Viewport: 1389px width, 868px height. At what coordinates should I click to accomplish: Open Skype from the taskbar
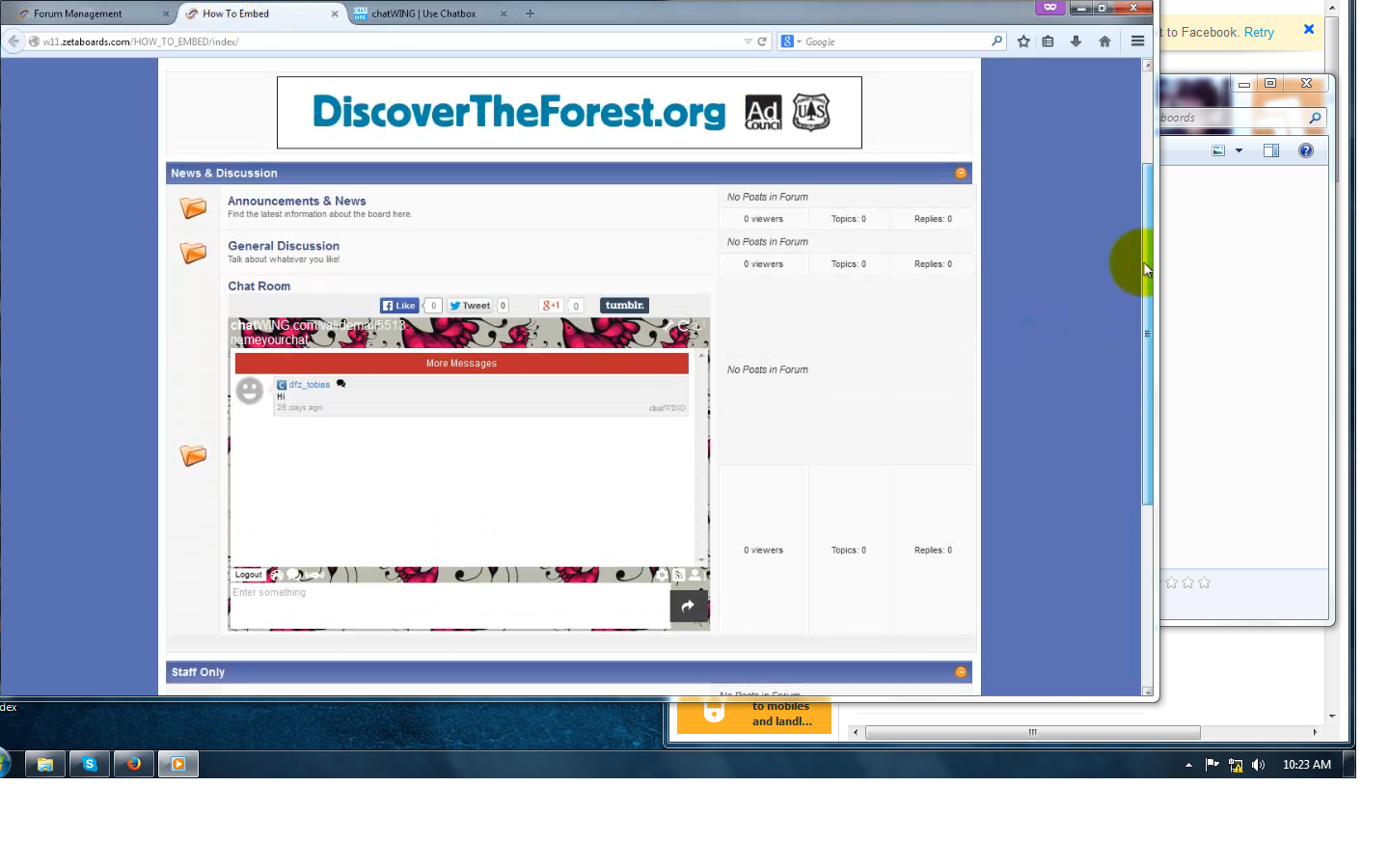coord(90,764)
